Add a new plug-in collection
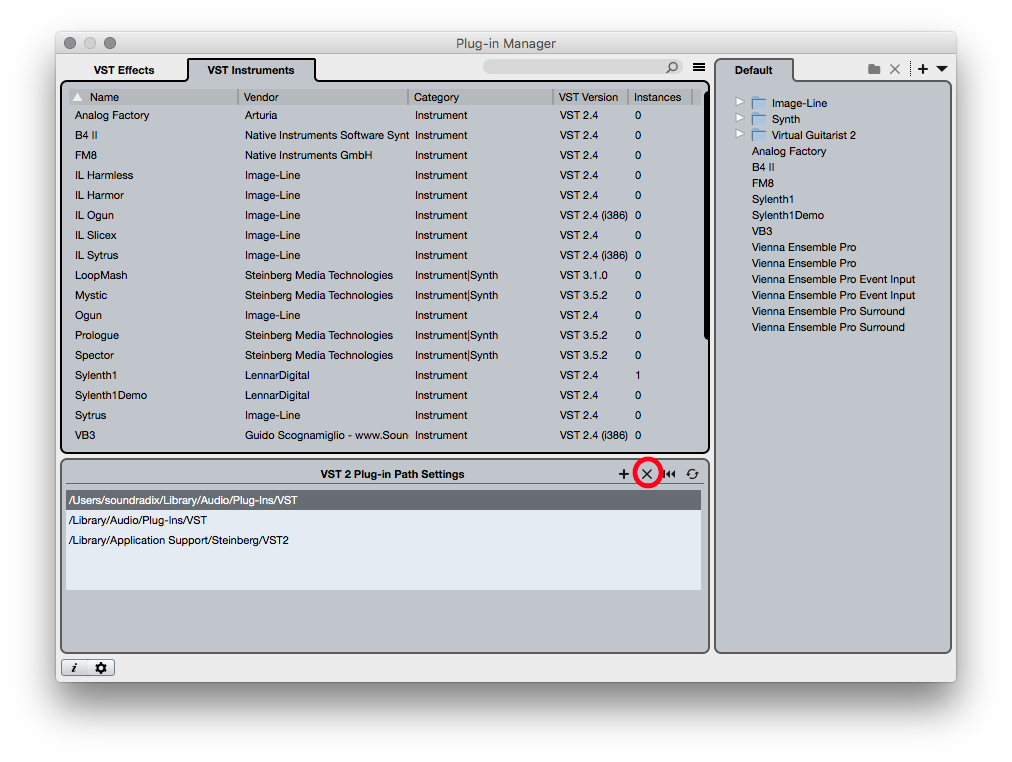 (x=923, y=69)
